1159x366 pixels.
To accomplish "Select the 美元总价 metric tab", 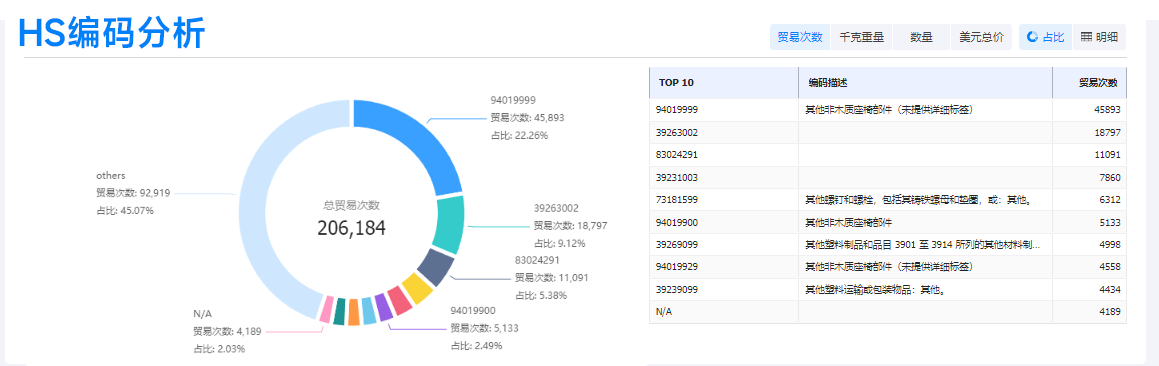I will coord(981,37).
